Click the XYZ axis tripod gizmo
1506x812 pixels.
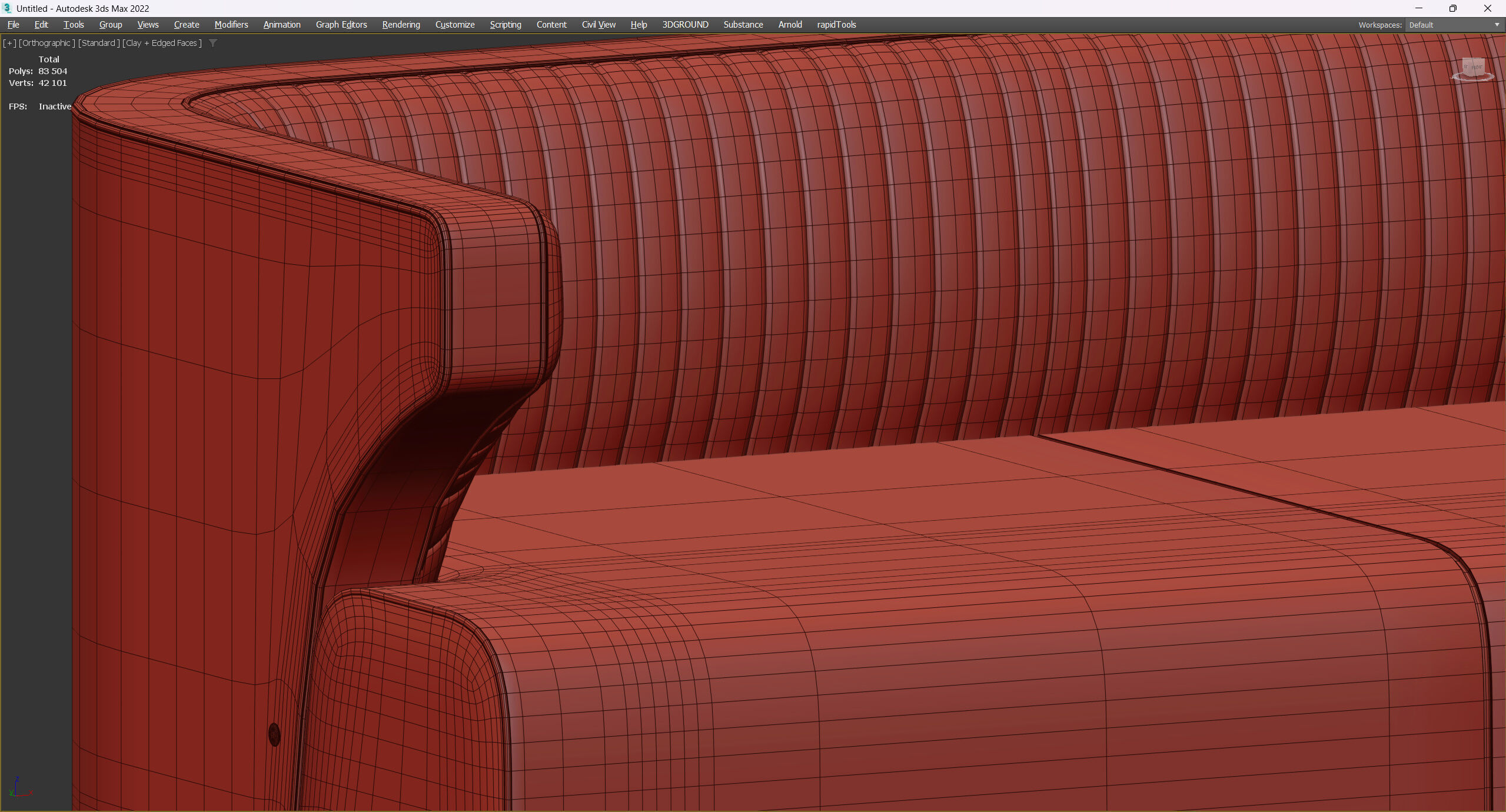coord(21,787)
